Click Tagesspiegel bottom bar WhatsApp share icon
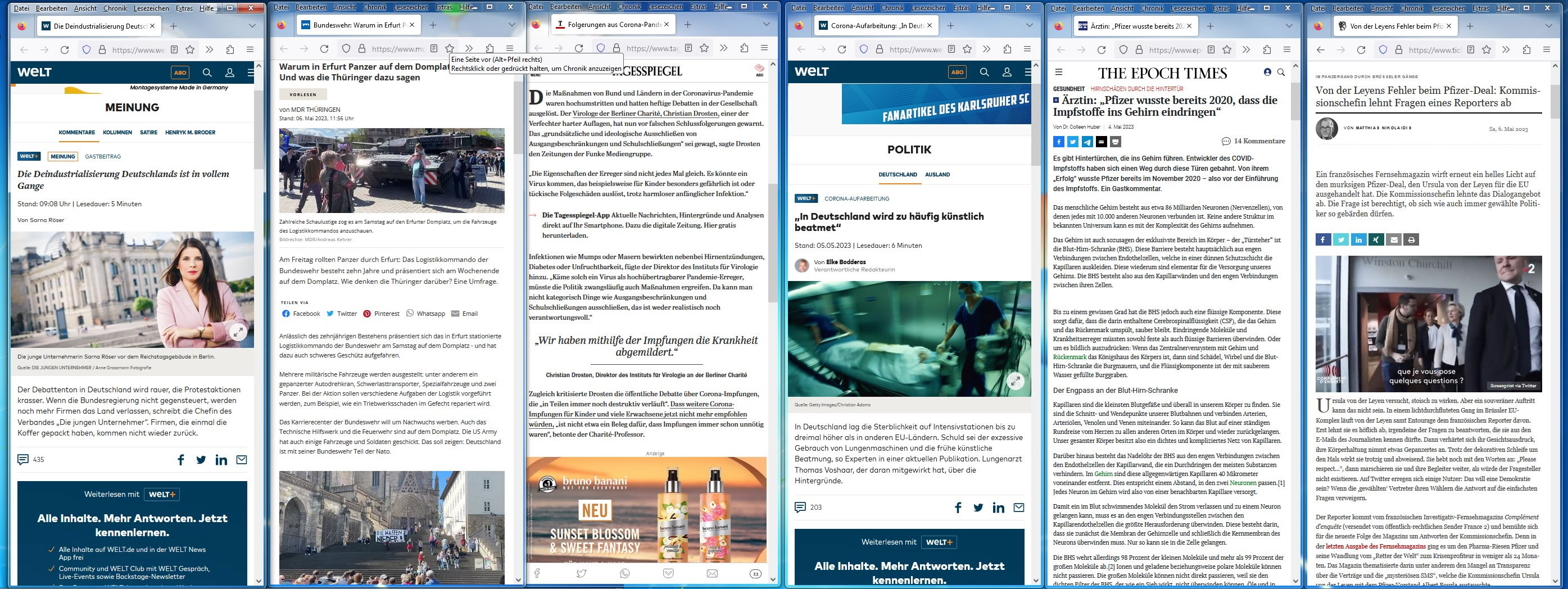The width and height of the screenshot is (1568, 589). coord(624,573)
